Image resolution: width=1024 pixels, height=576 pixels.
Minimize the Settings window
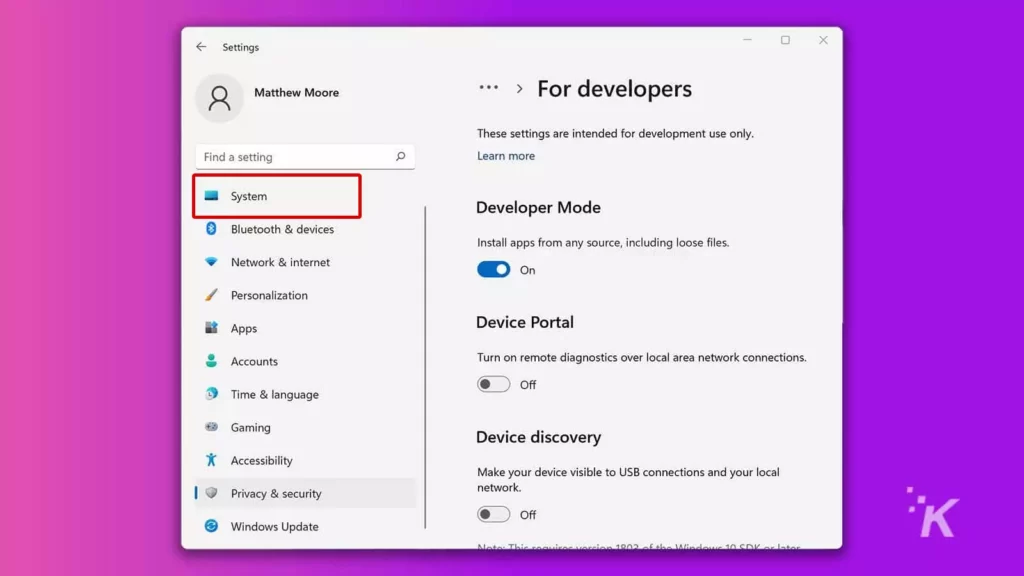click(x=748, y=40)
